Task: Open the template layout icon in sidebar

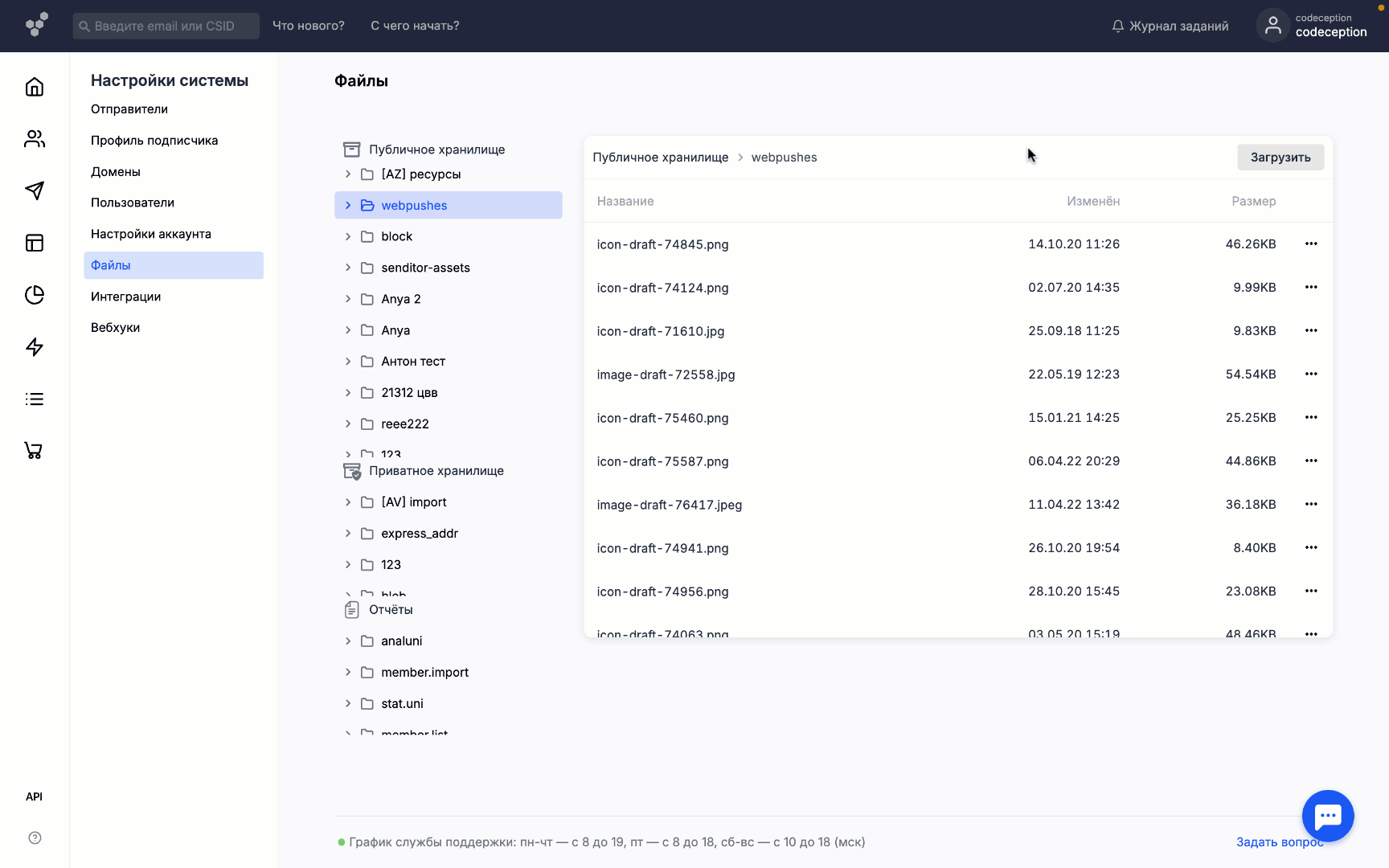Action: point(35,243)
